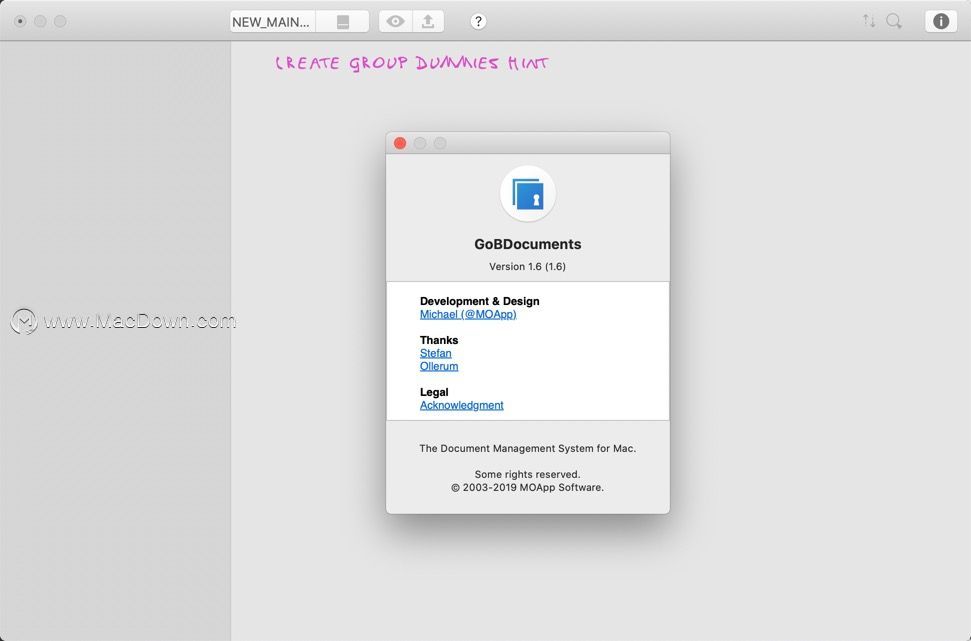Click the Development & Design heading

(479, 302)
